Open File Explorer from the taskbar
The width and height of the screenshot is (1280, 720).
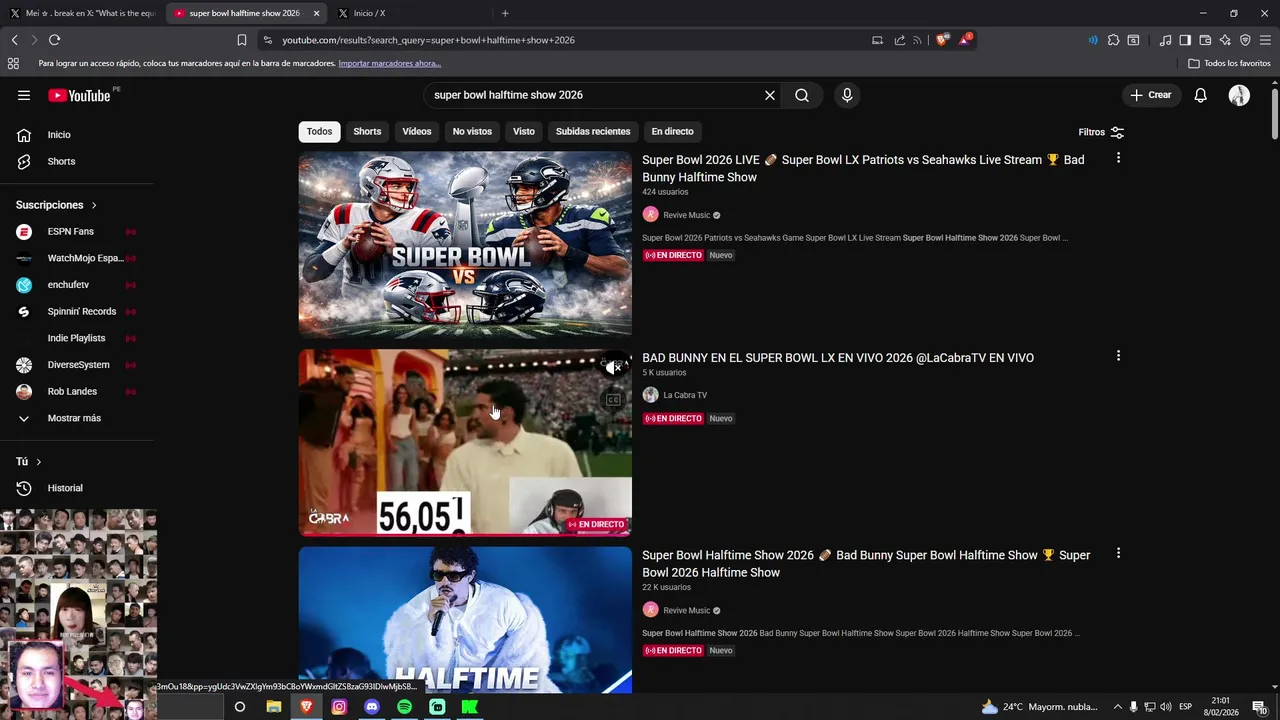point(273,707)
